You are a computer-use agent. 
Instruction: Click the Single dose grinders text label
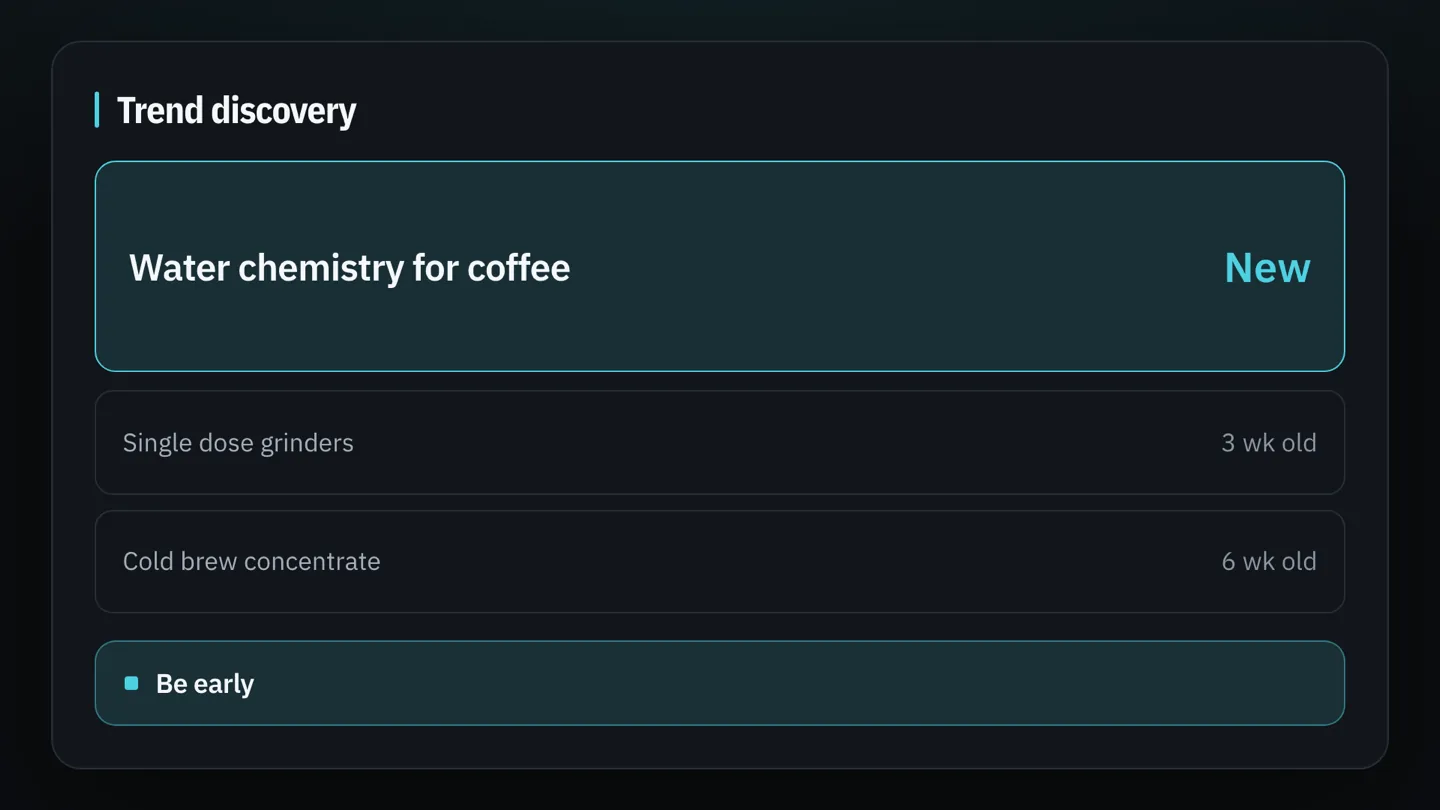(x=238, y=443)
